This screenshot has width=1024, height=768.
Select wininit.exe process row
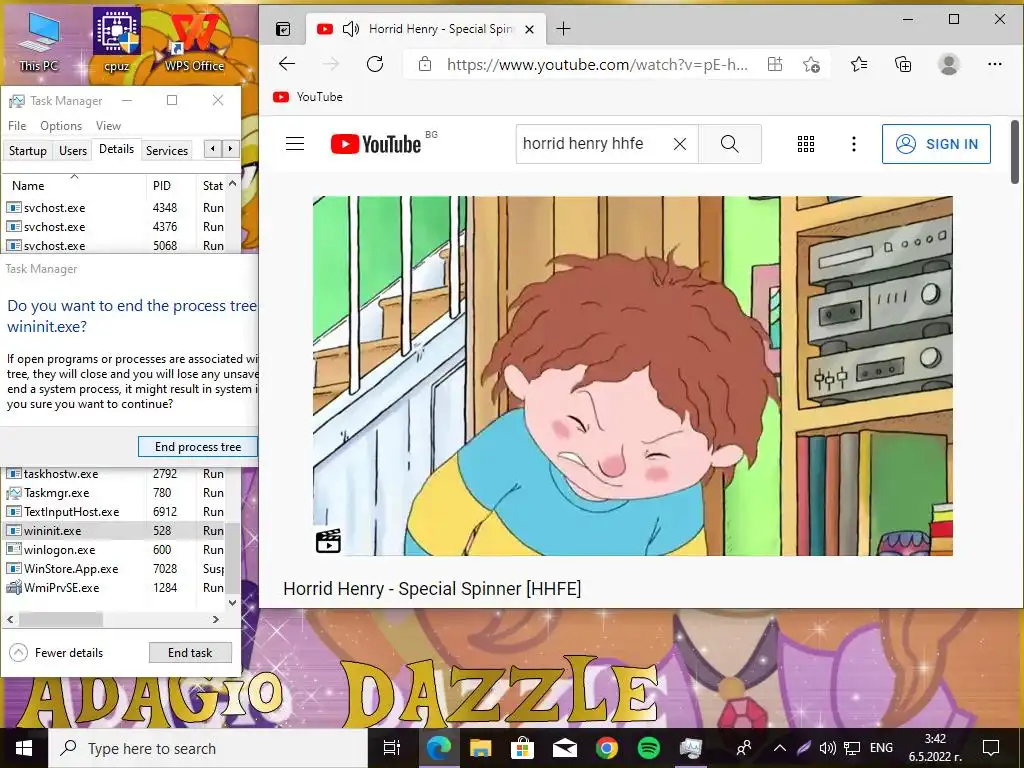(x=114, y=530)
